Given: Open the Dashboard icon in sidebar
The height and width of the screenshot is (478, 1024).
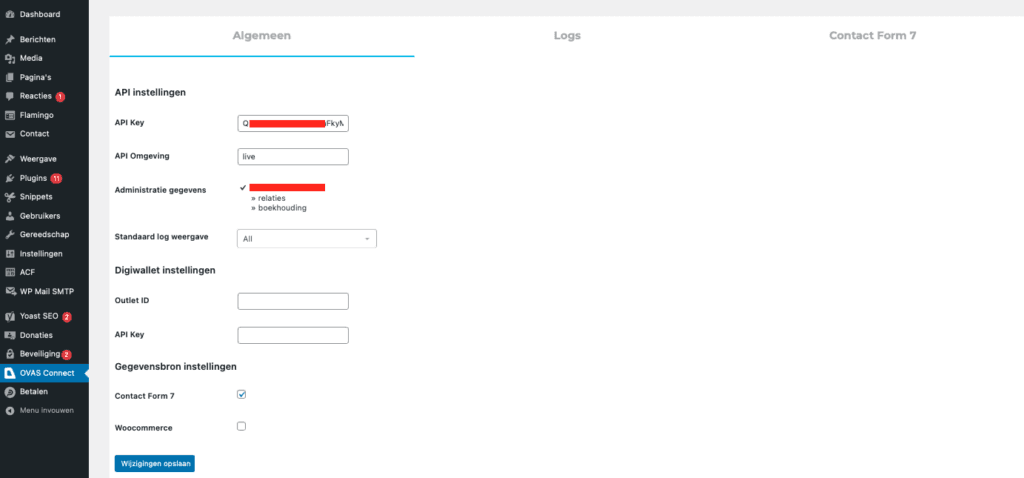Looking at the screenshot, I should [10, 14].
